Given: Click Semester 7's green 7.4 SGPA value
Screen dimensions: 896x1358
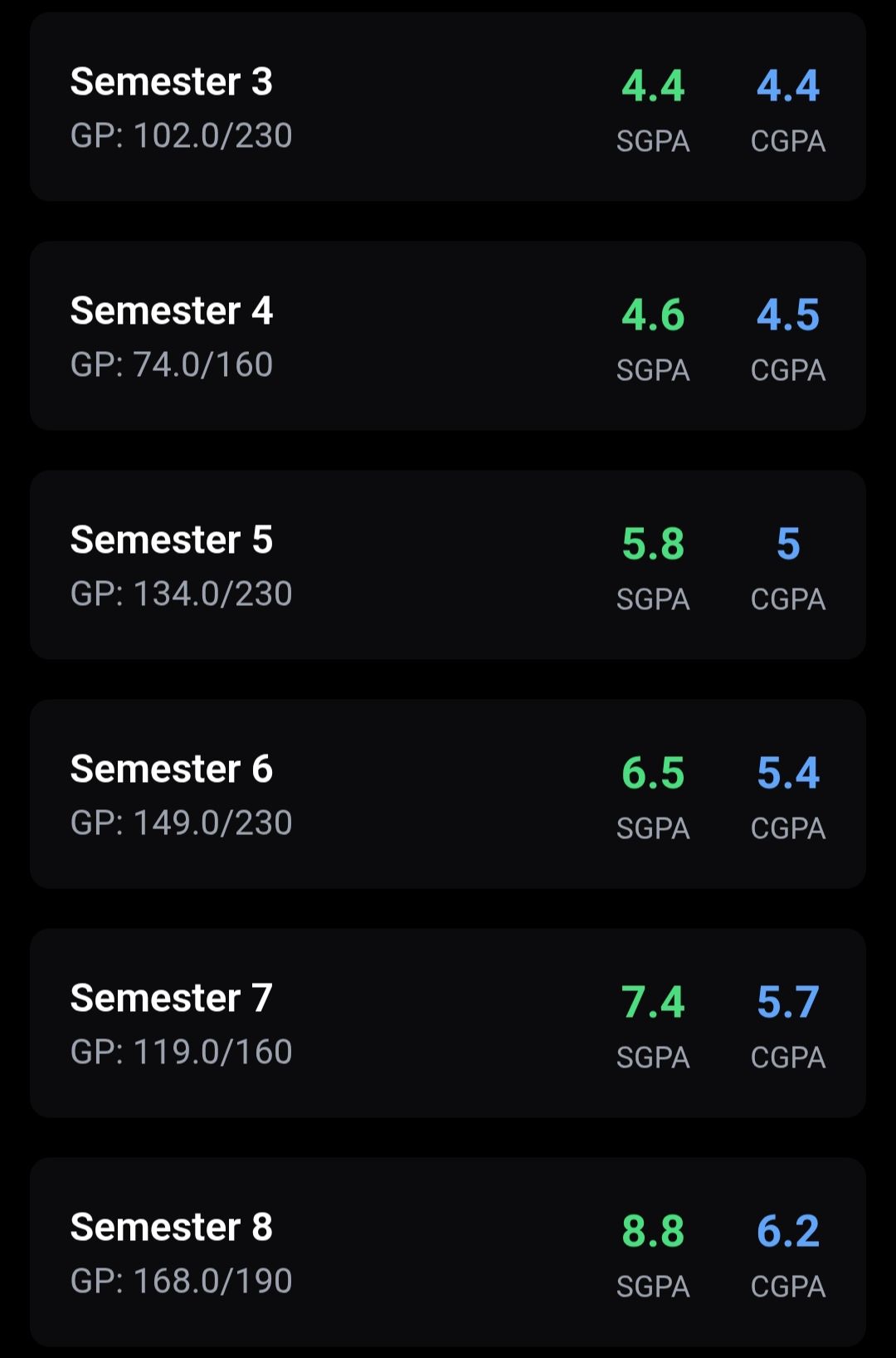Looking at the screenshot, I should point(653,1002).
